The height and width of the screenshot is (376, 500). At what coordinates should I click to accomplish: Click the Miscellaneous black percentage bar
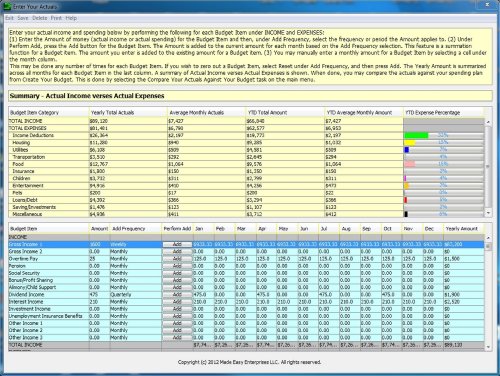tap(406, 214)
